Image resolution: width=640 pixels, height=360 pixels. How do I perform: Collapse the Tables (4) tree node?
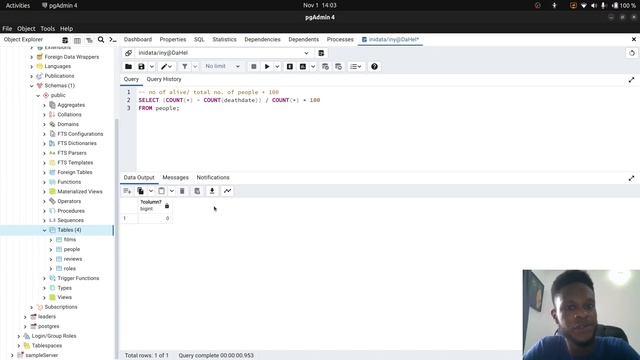click(x=44, y=230)
